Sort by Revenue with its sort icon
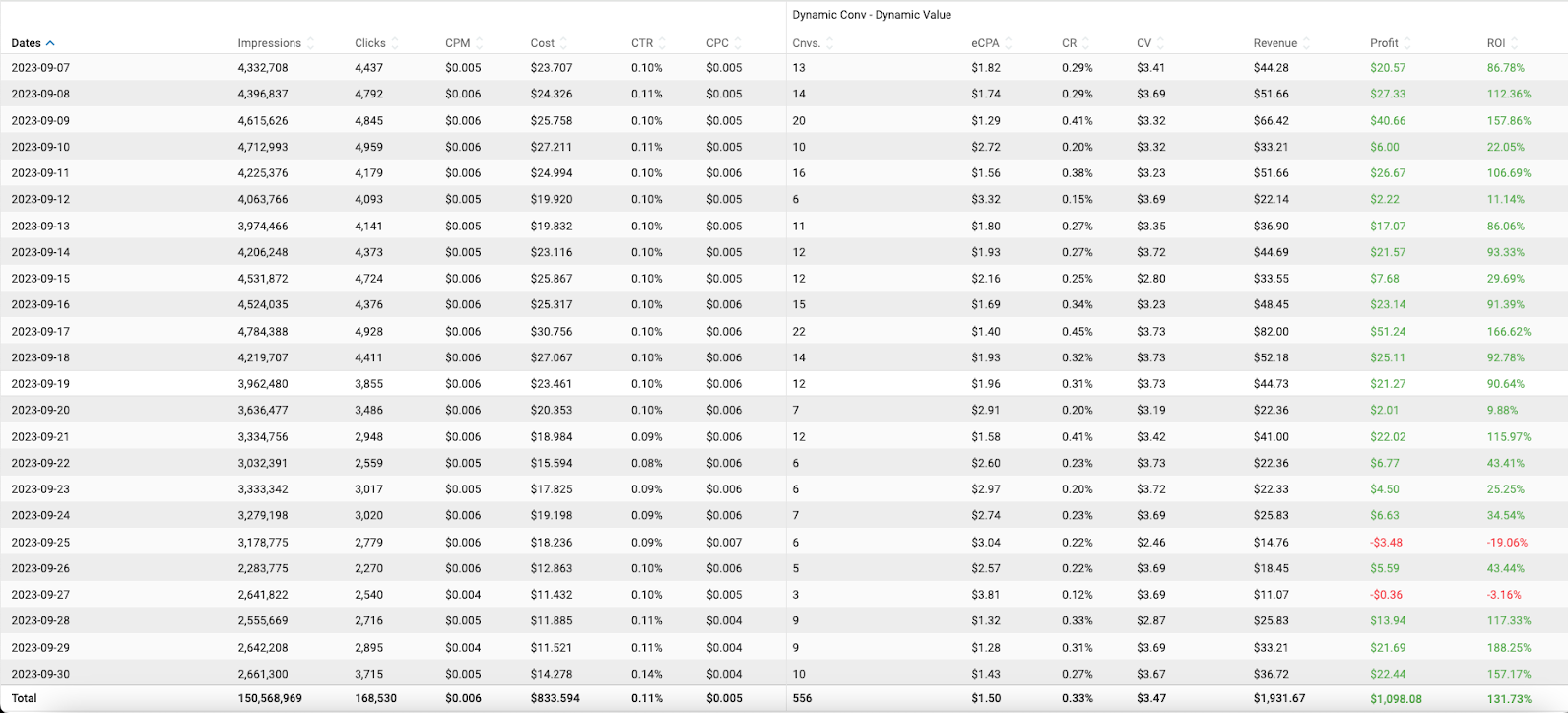This screenshot has width=1568, height=713. (x=1306, y=43)
